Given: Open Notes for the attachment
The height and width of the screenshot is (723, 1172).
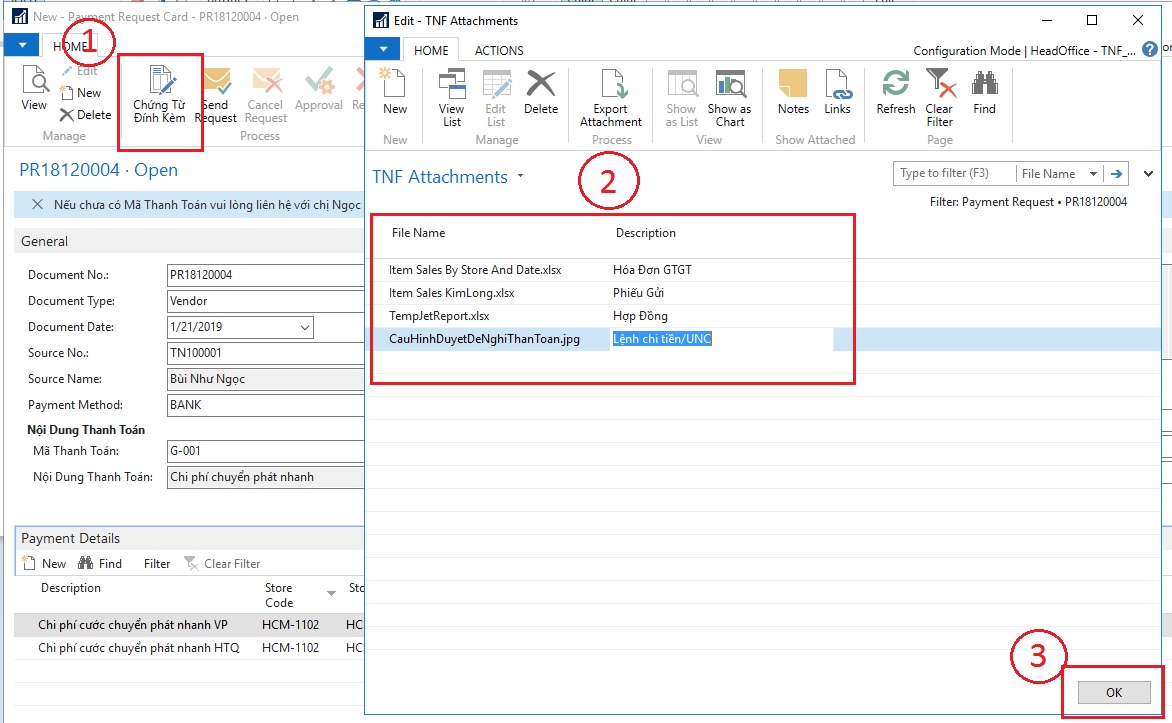Looking at the screenshot, I should click(x=793, y=91).
